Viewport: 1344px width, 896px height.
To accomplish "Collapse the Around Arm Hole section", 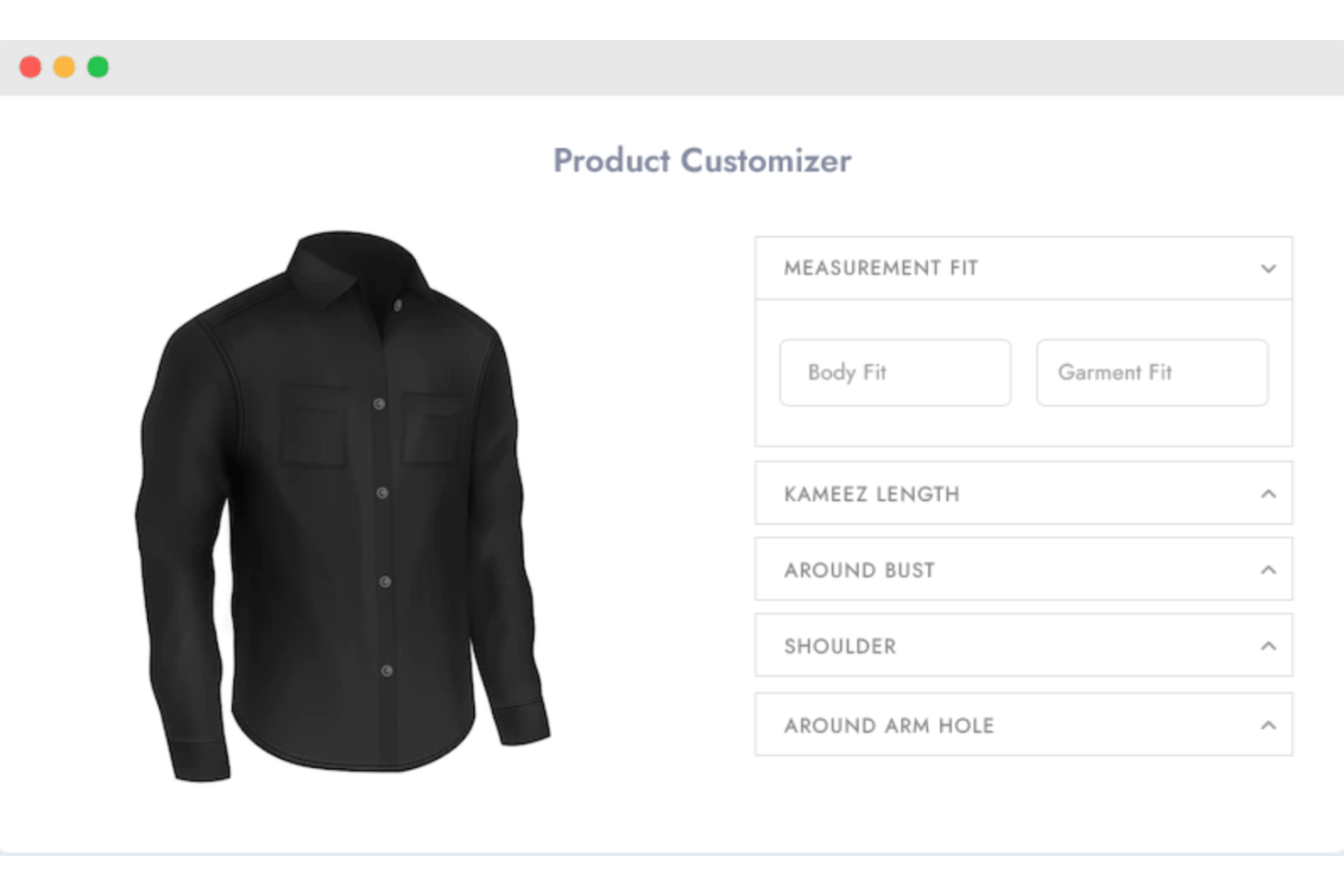I will coord(1022,724).
